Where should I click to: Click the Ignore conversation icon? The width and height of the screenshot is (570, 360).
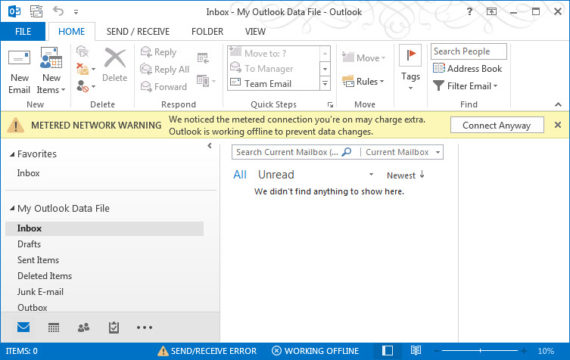pyautogui.click(x=83, y=52)
